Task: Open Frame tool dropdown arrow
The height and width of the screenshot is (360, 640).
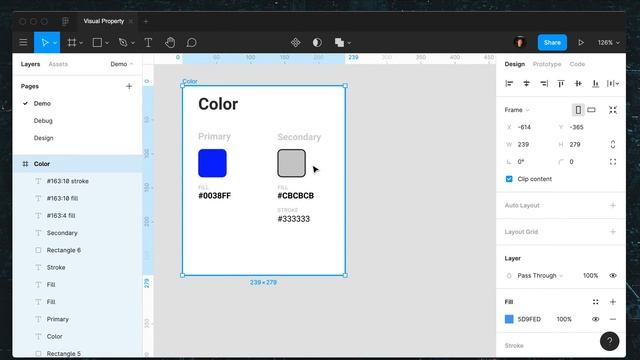Action: click(x=81, y=43)
